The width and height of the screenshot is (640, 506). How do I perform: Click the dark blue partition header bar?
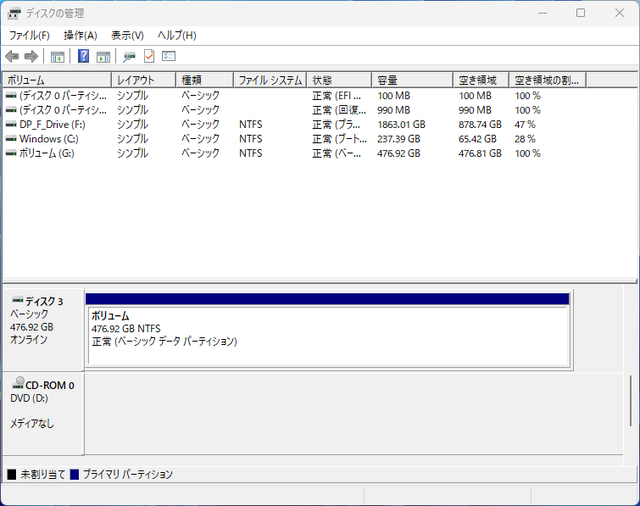(327, 299)
